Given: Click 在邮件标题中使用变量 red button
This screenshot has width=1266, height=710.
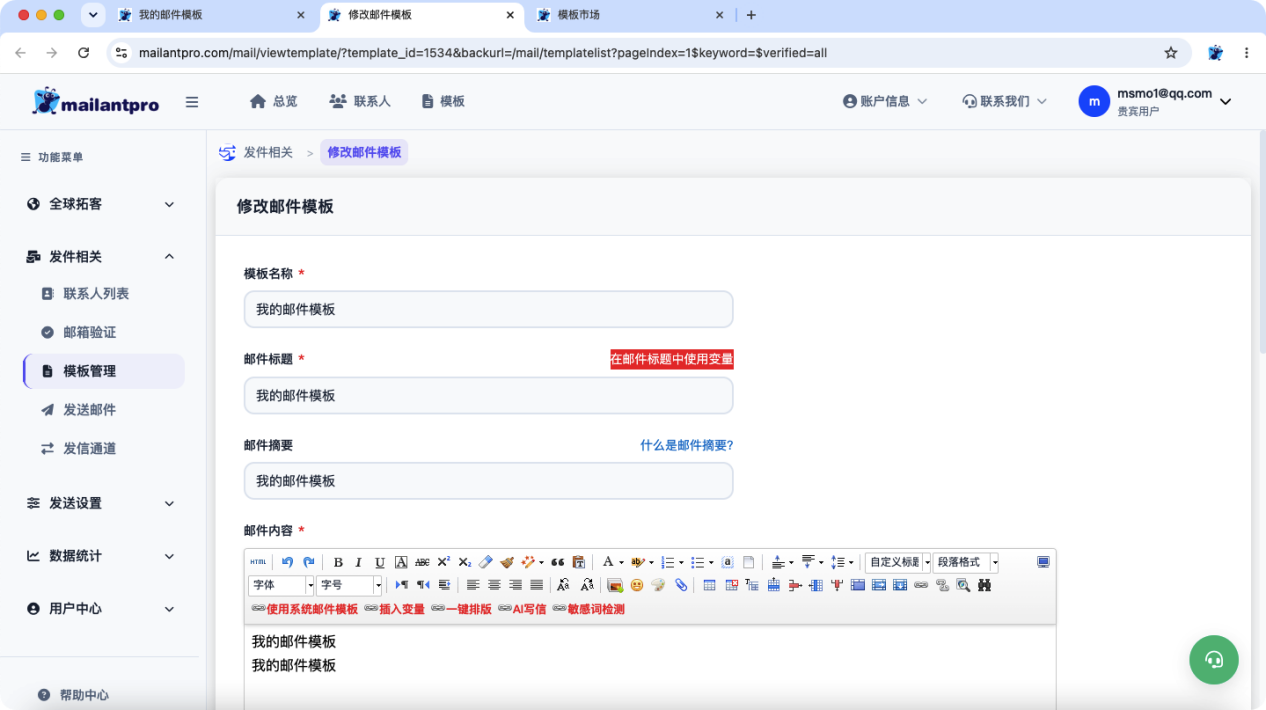Looking at the screenshot, I should 672,359.
